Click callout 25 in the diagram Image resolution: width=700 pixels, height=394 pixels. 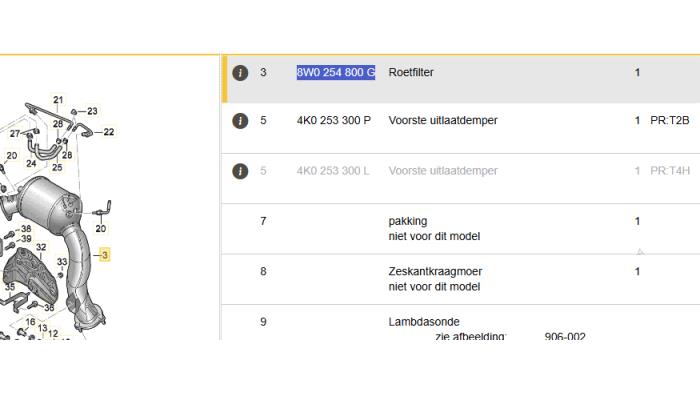[57, 168]
